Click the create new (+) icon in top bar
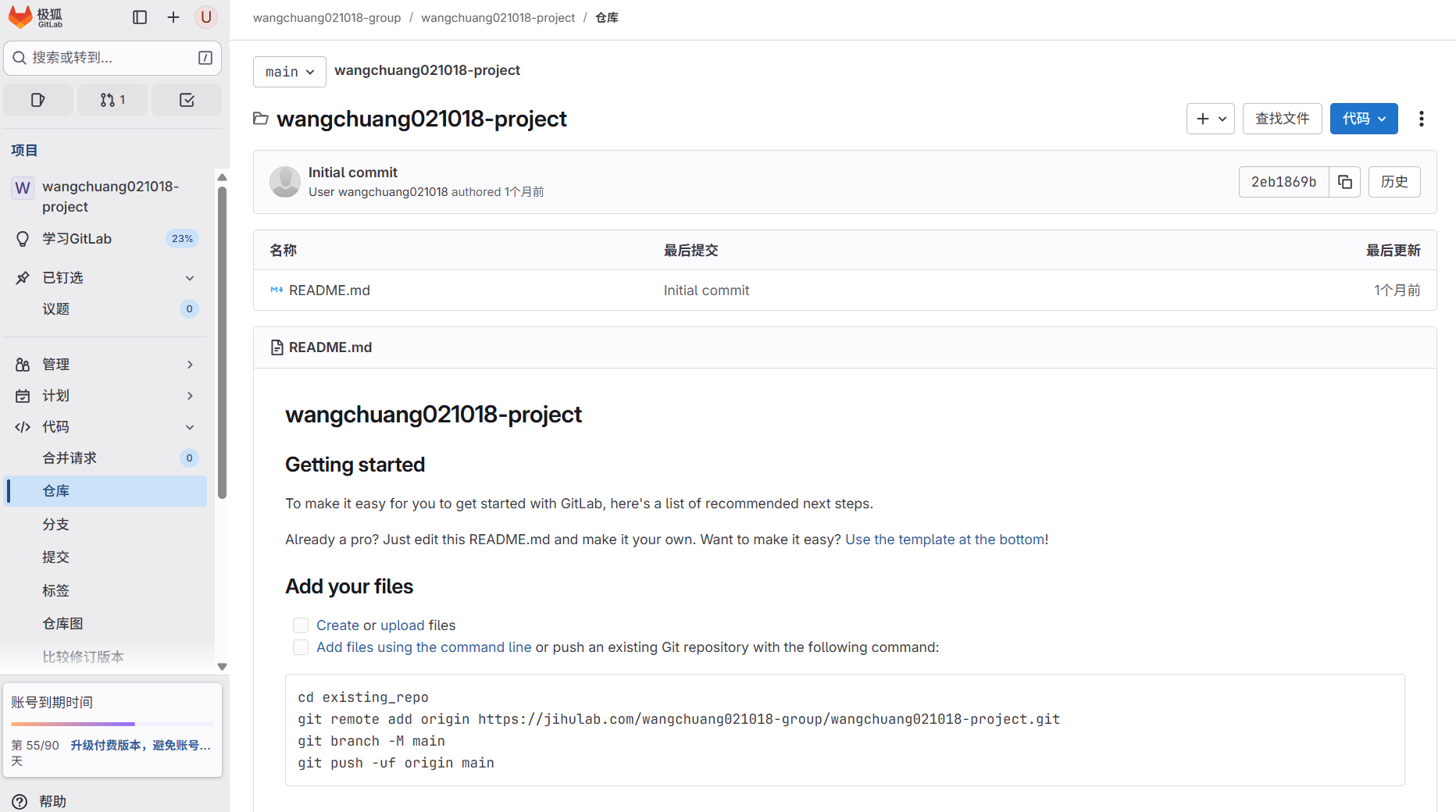The image size is (1456, 812). [x=173, y=16]
